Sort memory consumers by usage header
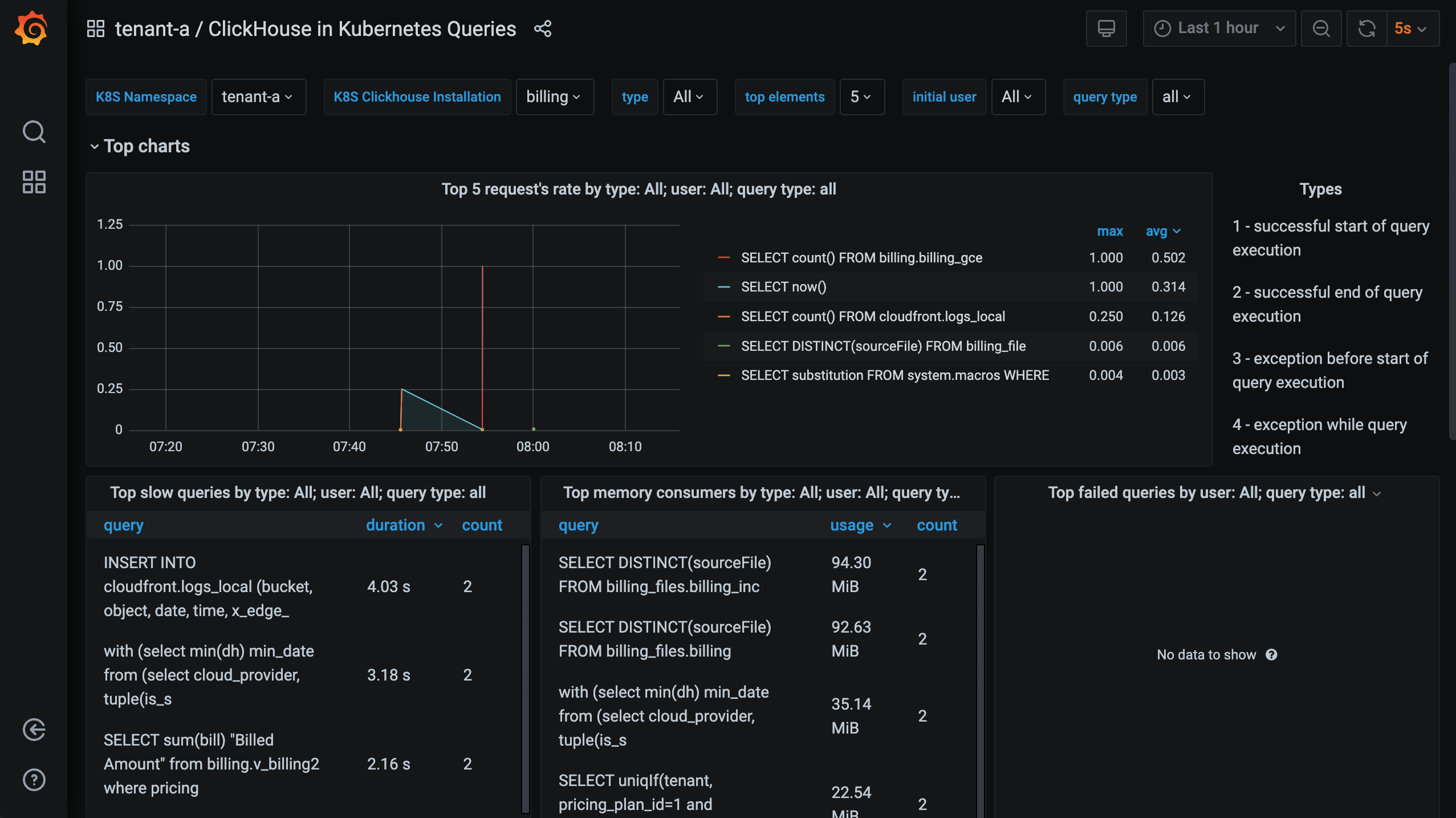 [x=860, y=525]
